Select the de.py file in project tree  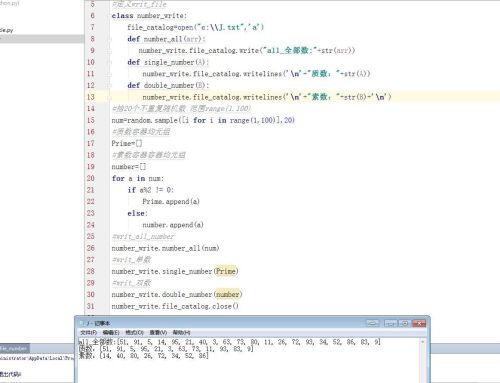click(x=6, y=30)
